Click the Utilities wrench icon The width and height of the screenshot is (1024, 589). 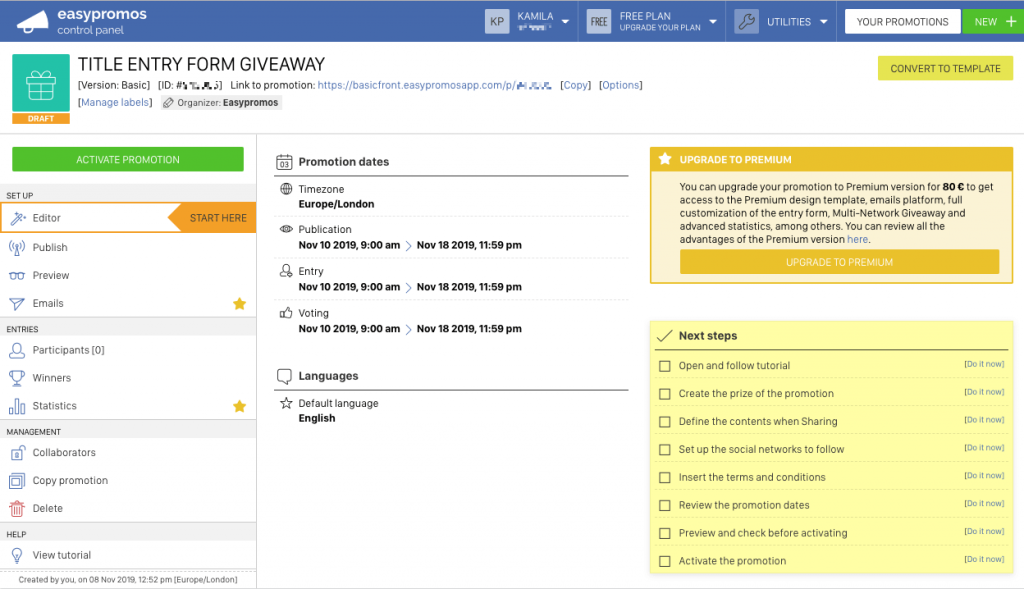(x=746, y=22)
